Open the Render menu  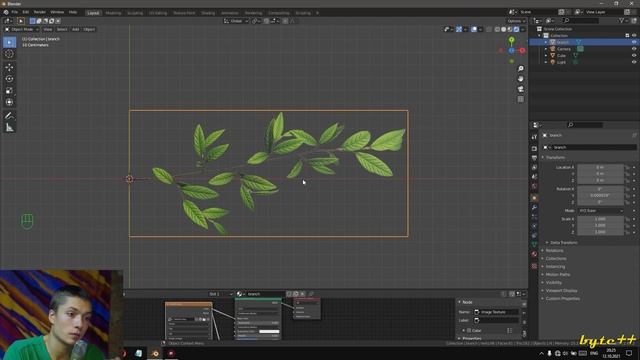point(40,12)
